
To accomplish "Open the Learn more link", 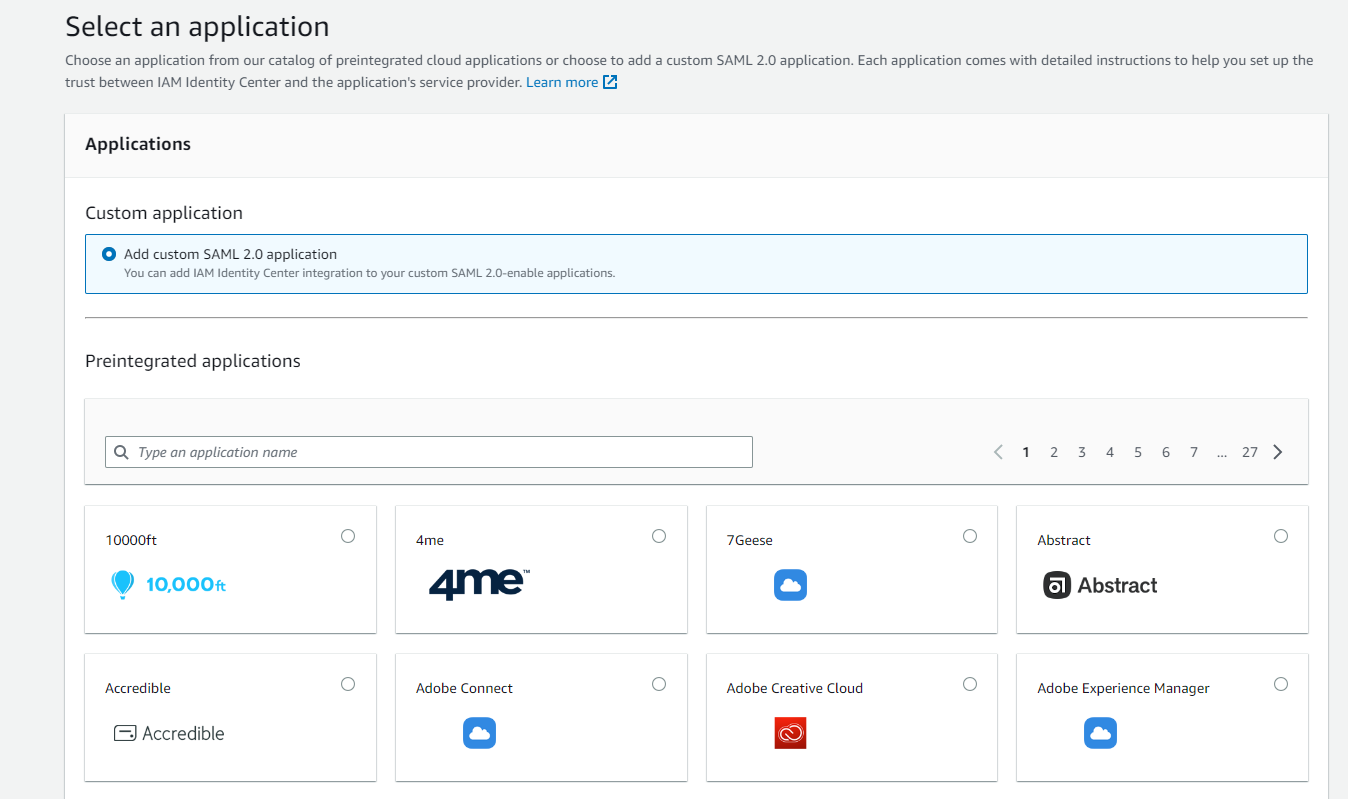I will tap(571, 82).
